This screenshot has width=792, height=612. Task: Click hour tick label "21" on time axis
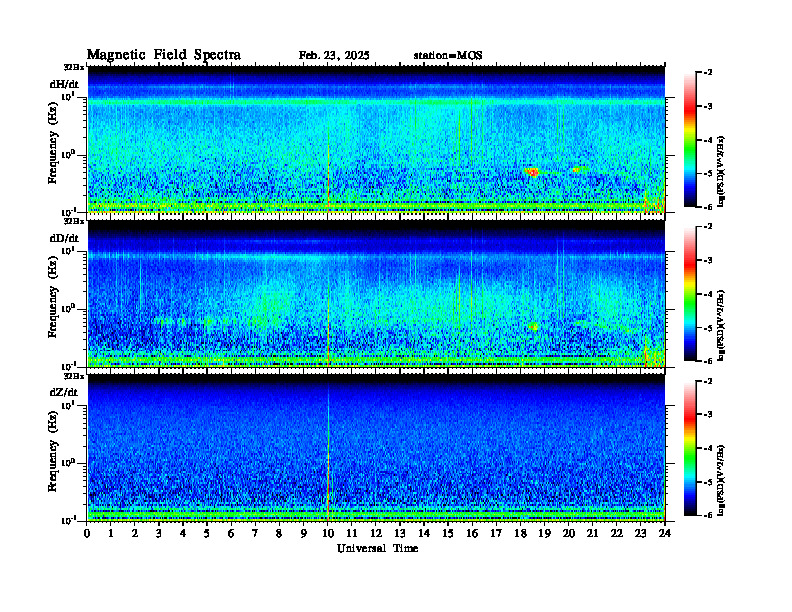point(592,534)
